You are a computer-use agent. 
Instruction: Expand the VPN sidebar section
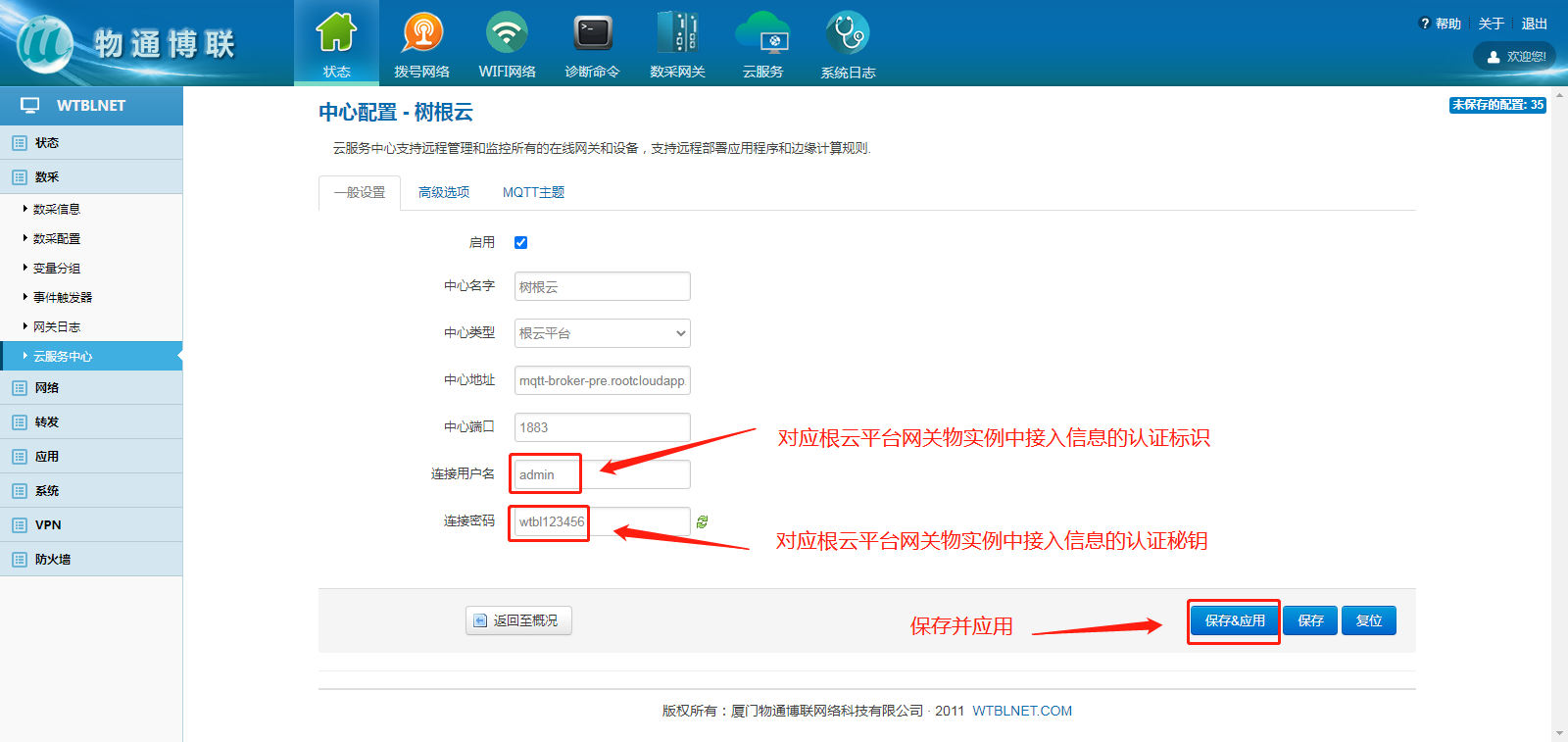click(91, 524)
